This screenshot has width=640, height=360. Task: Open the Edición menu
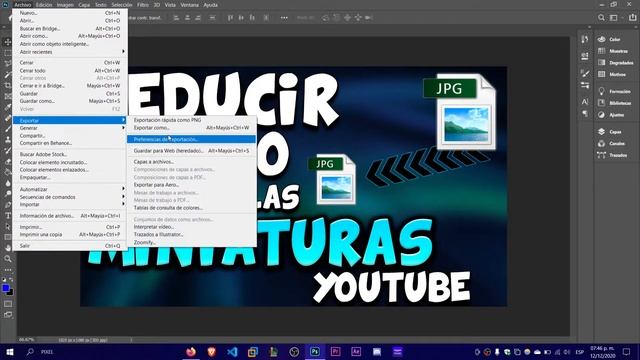coord(44,5)
